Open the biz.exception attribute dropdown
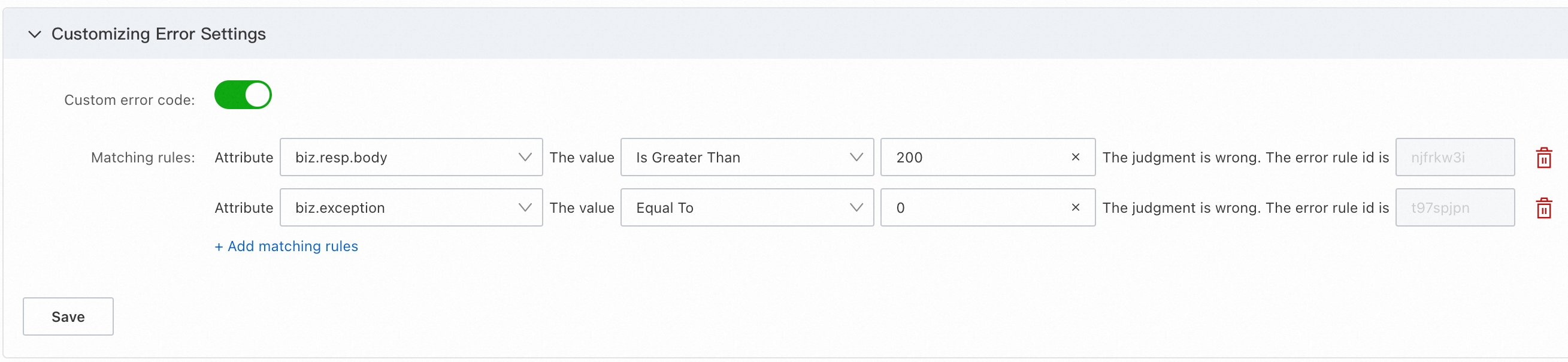The image size is (1568, 362). [x=411, y=208]
